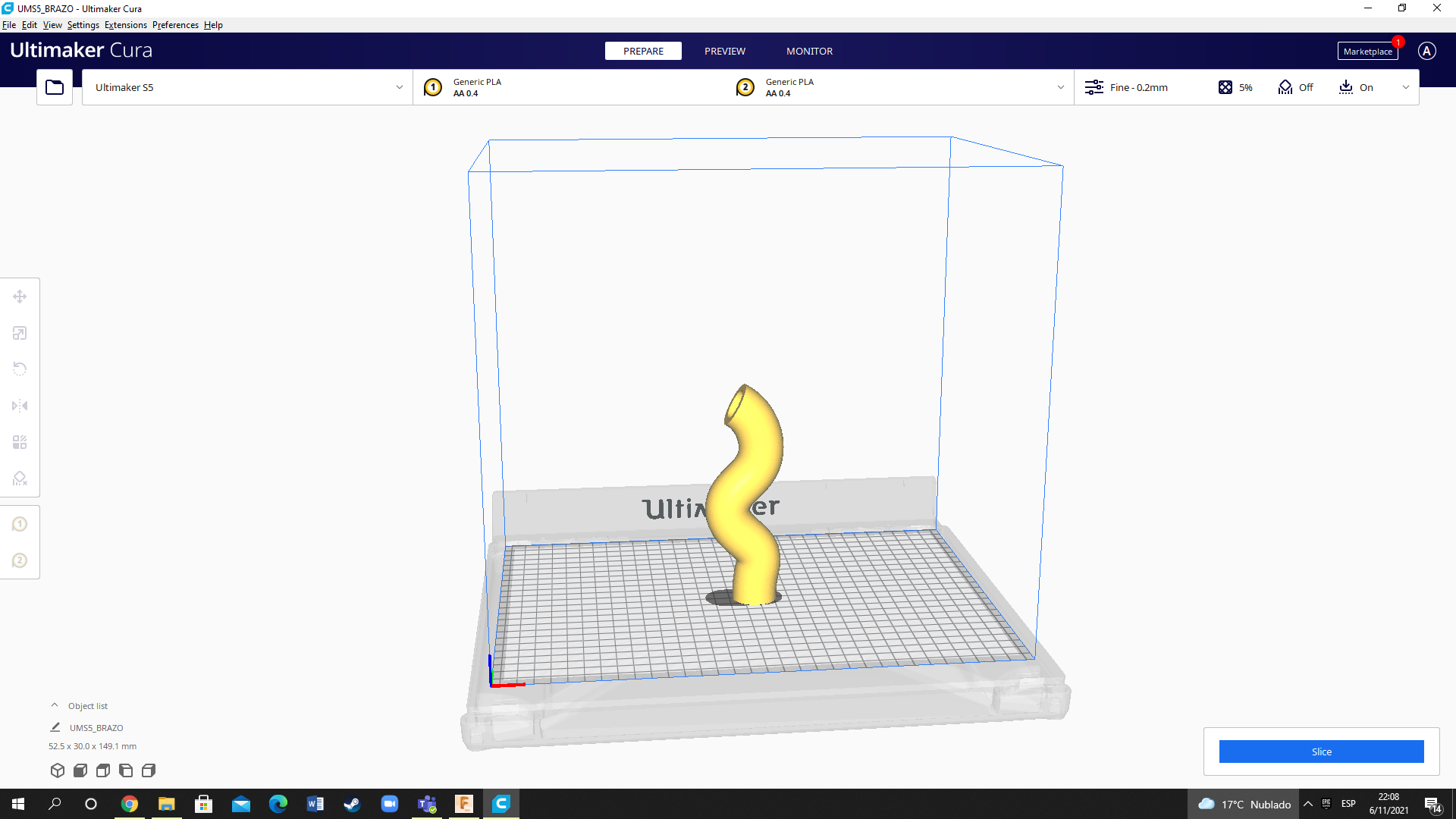Image resolution: width=1456 pixels, height=819 pixels.
Task: Click the infill 5% icon
Action: [1225, 87]
